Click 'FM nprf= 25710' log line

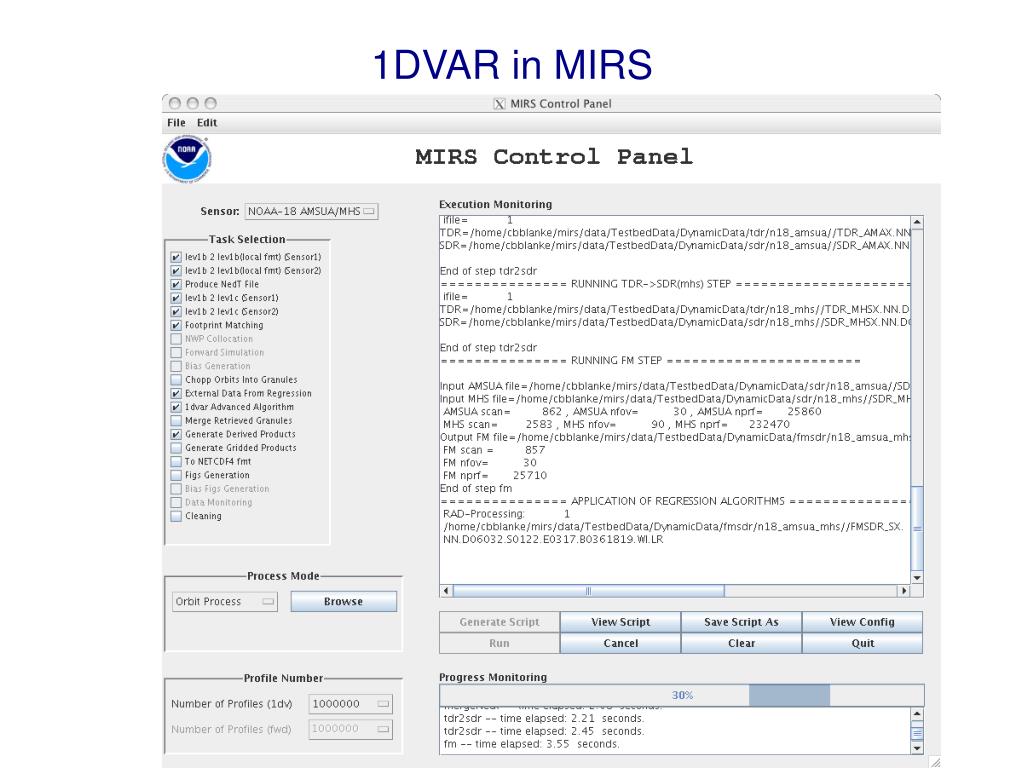[495, 475]
